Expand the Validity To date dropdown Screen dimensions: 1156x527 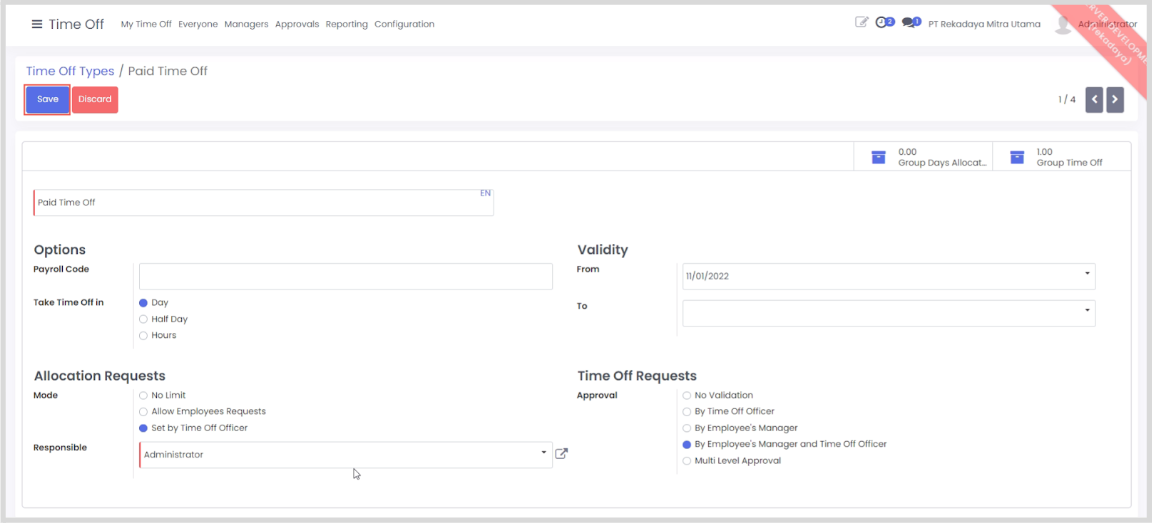[1086, 312]
